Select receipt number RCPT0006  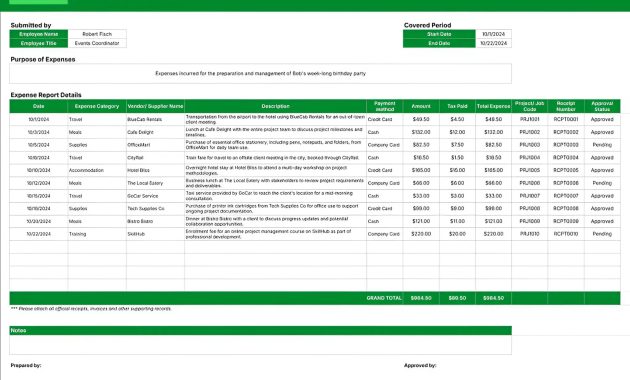pos(566,183)
